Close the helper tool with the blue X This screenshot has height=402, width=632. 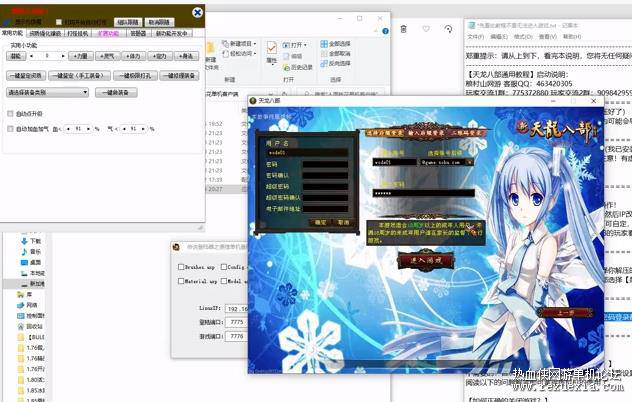pos(197,13)
